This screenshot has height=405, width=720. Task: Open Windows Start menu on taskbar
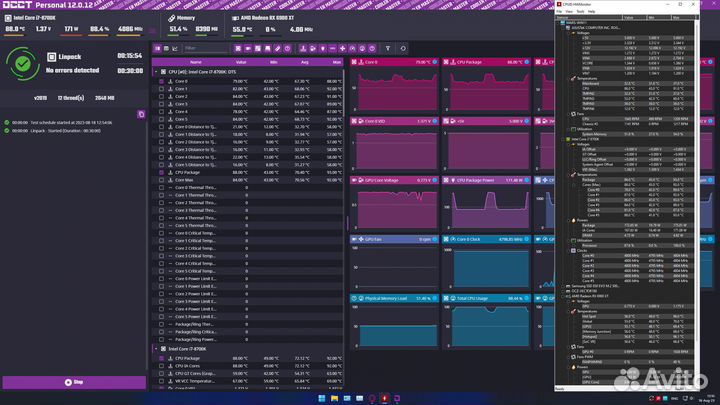(x=322, y=398)
